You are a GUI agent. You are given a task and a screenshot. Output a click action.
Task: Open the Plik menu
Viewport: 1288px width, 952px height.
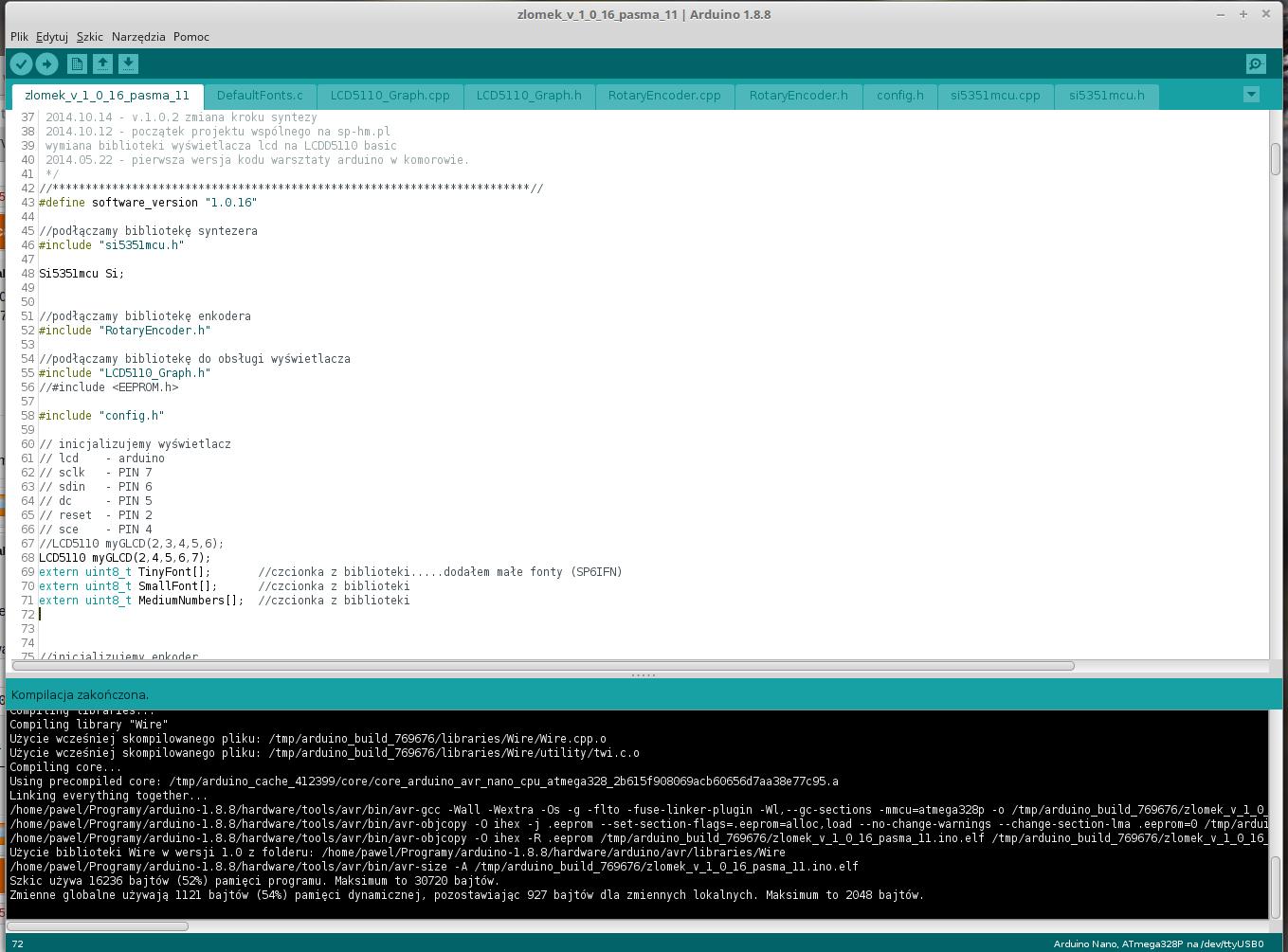pos(19,37)
